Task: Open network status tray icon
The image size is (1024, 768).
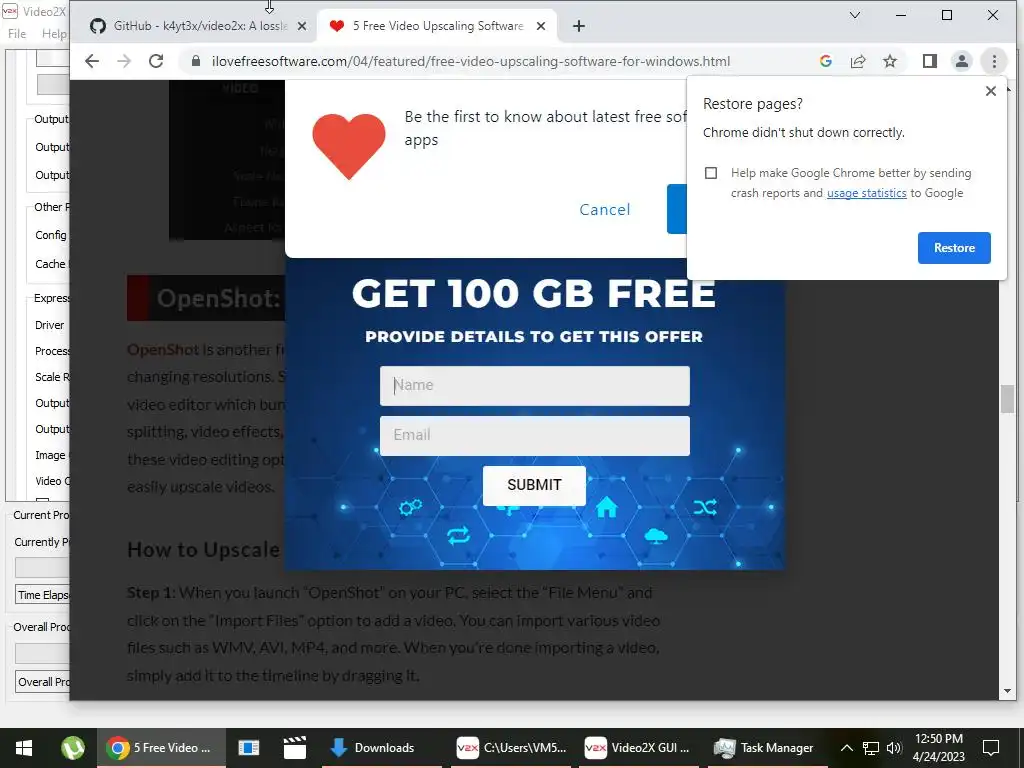Action: 871,748
